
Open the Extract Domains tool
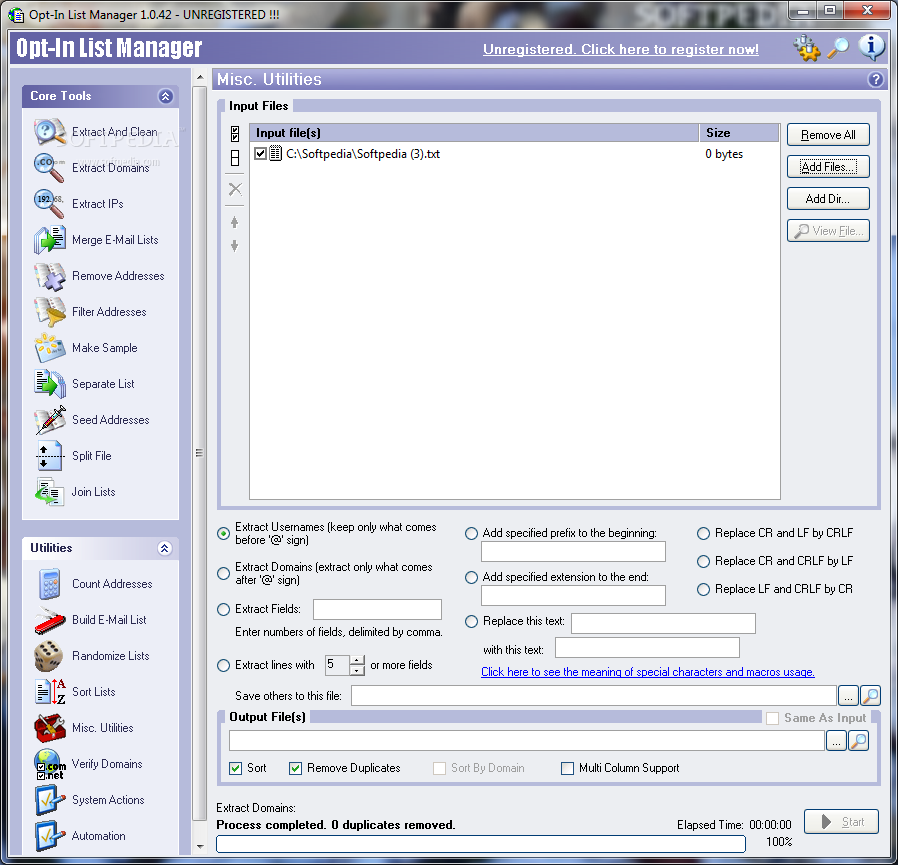(92, 168)
